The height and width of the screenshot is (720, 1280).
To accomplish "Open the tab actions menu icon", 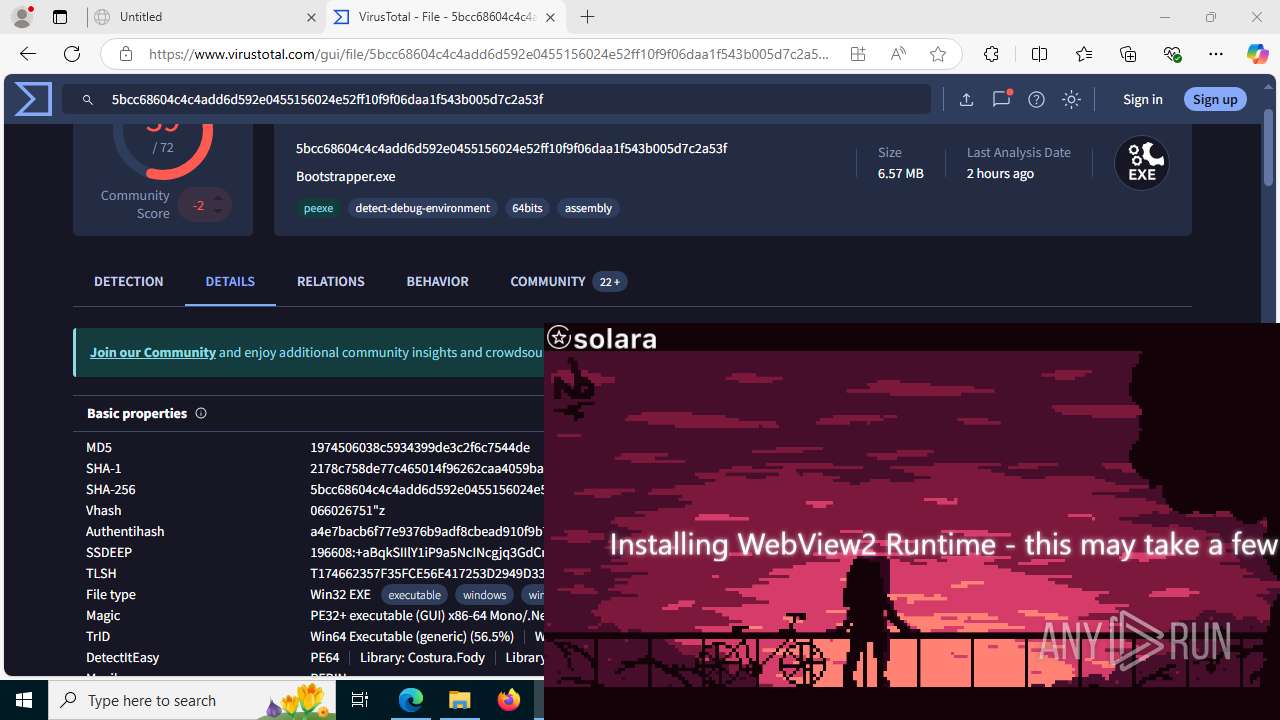I will [60, 17].
